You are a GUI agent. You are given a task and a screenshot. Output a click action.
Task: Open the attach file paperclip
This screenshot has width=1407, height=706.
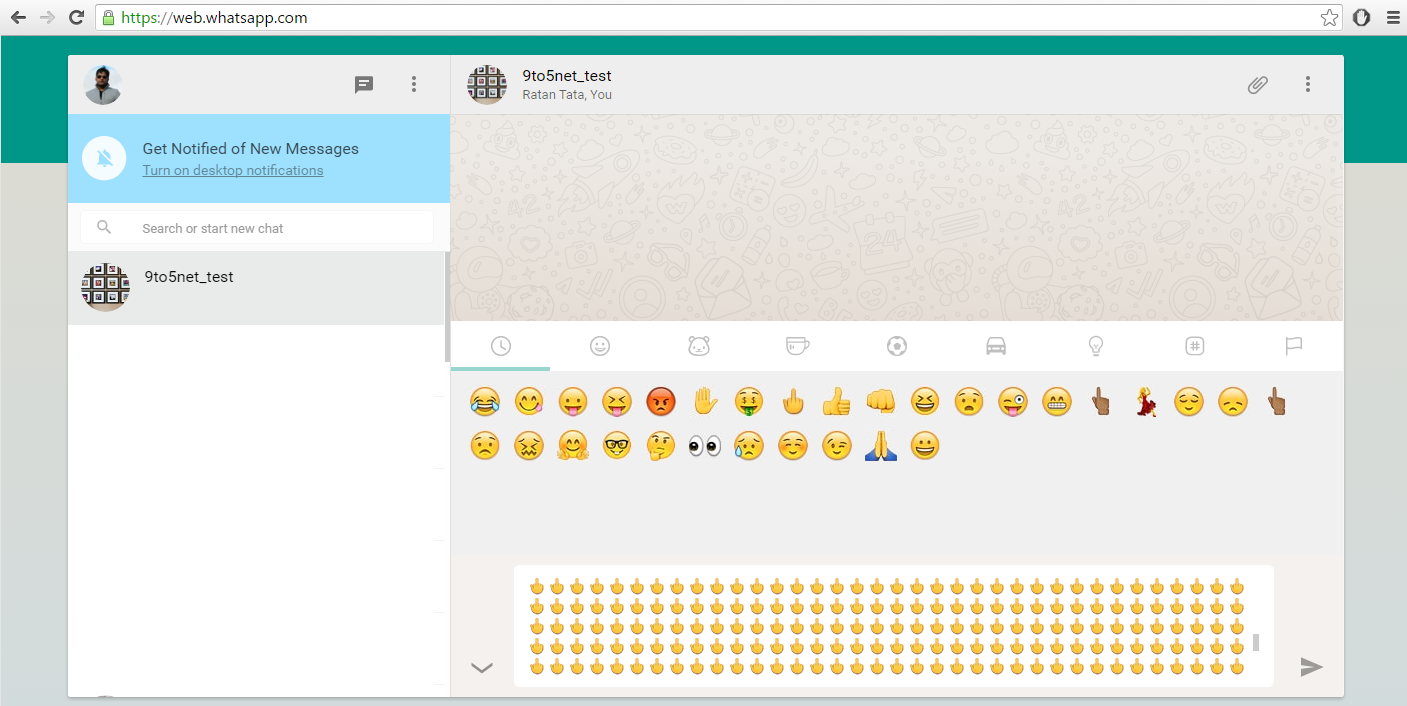coord(1257,85)
